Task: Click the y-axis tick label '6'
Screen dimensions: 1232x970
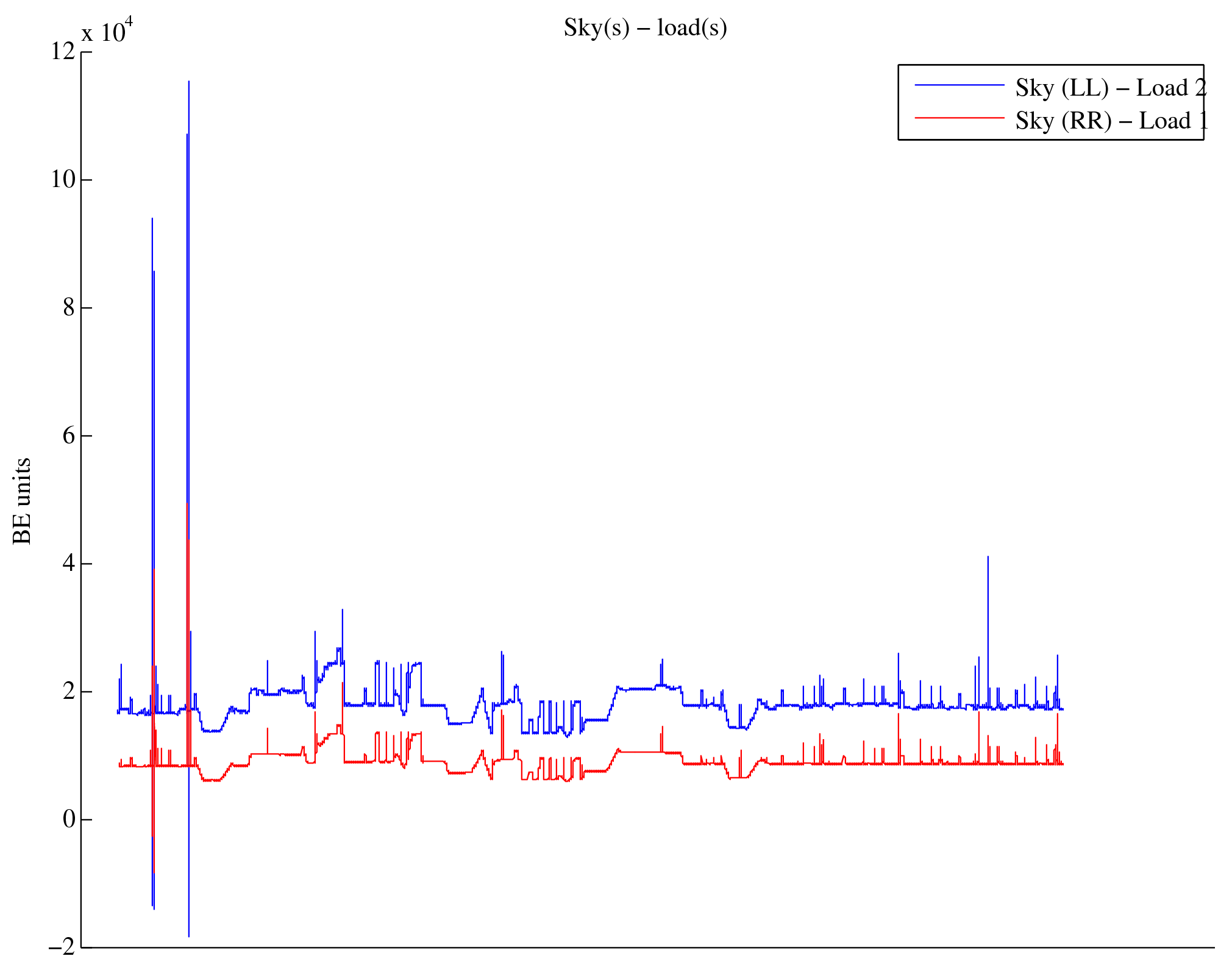Action: coord(69,435)
